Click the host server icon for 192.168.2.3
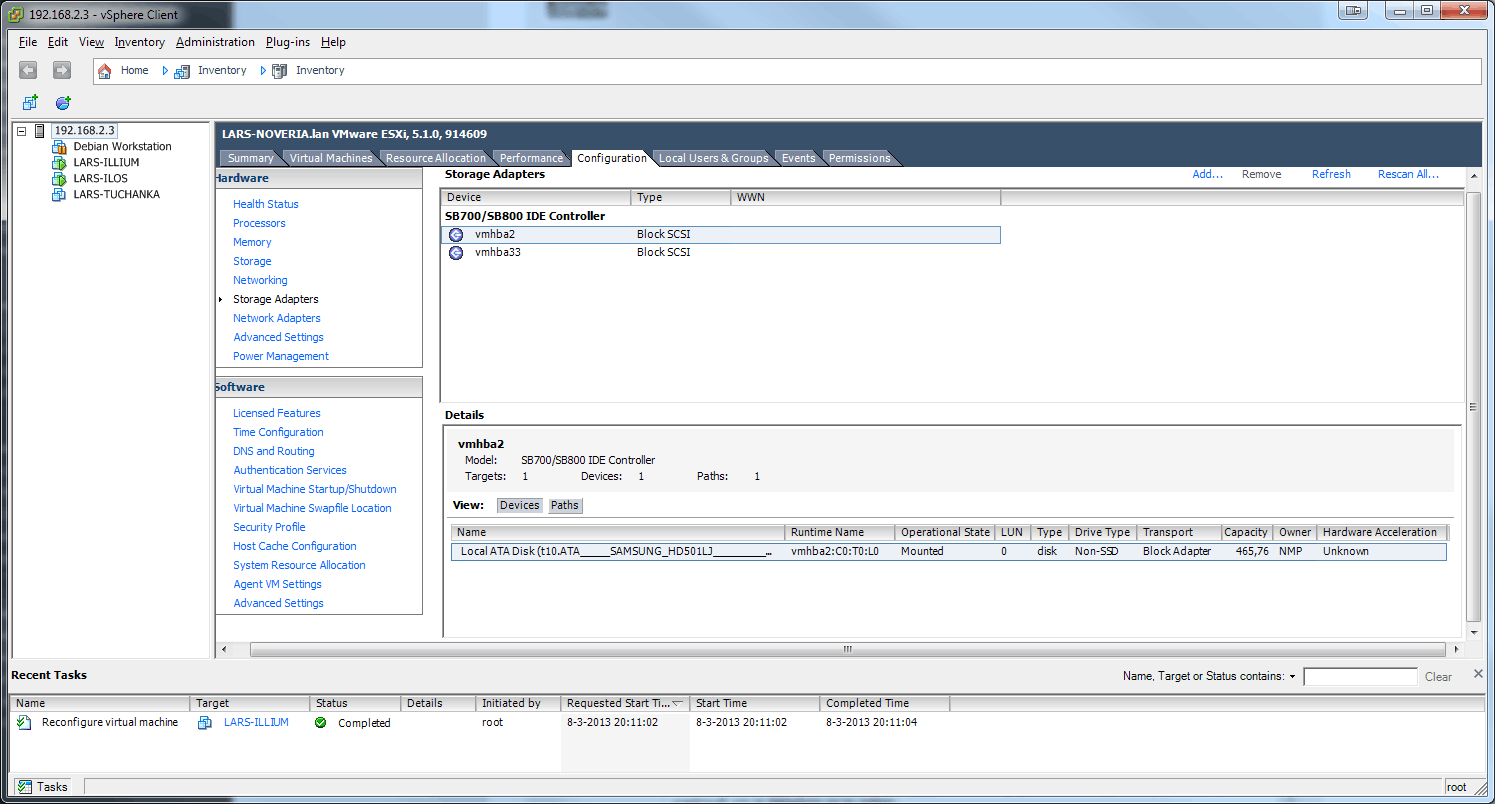This screenshot has width=1495, height=804. pyautogui.click(x=40, y=131)
